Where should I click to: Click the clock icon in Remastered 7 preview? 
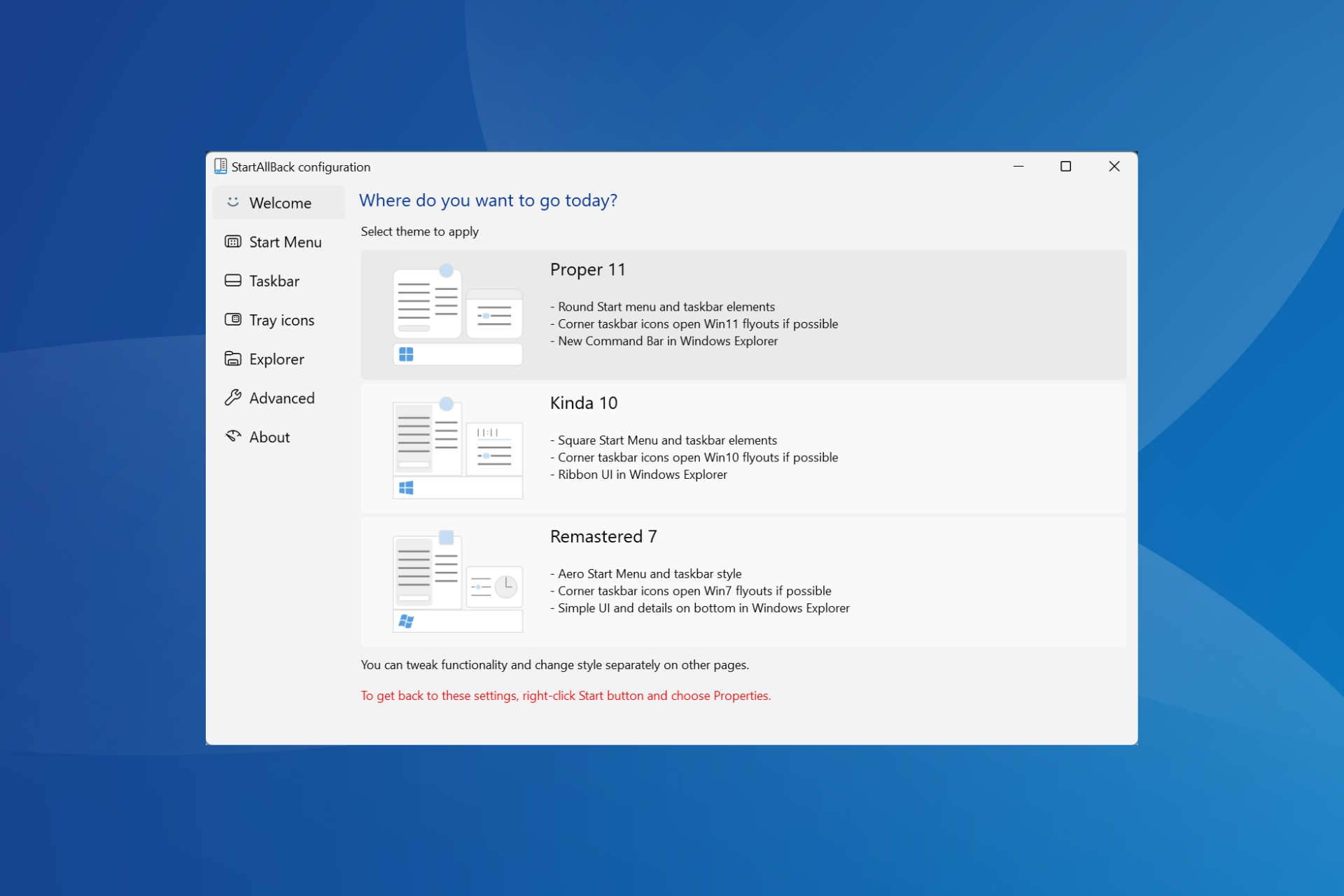(505, 586)
